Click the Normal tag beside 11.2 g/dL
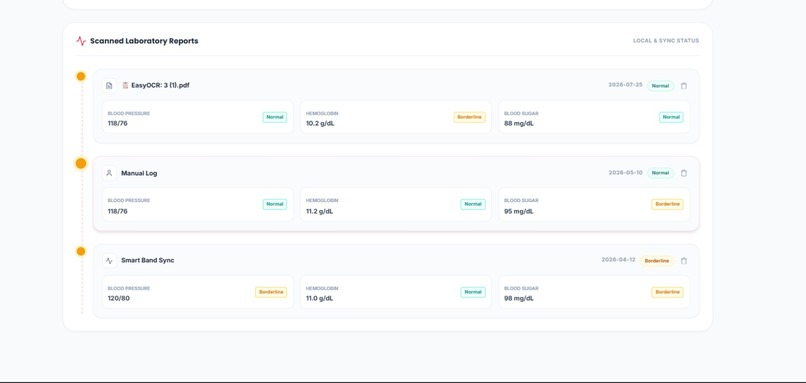Image resolution: width=806 pixels, height=383 pixels. pos(473,204)
